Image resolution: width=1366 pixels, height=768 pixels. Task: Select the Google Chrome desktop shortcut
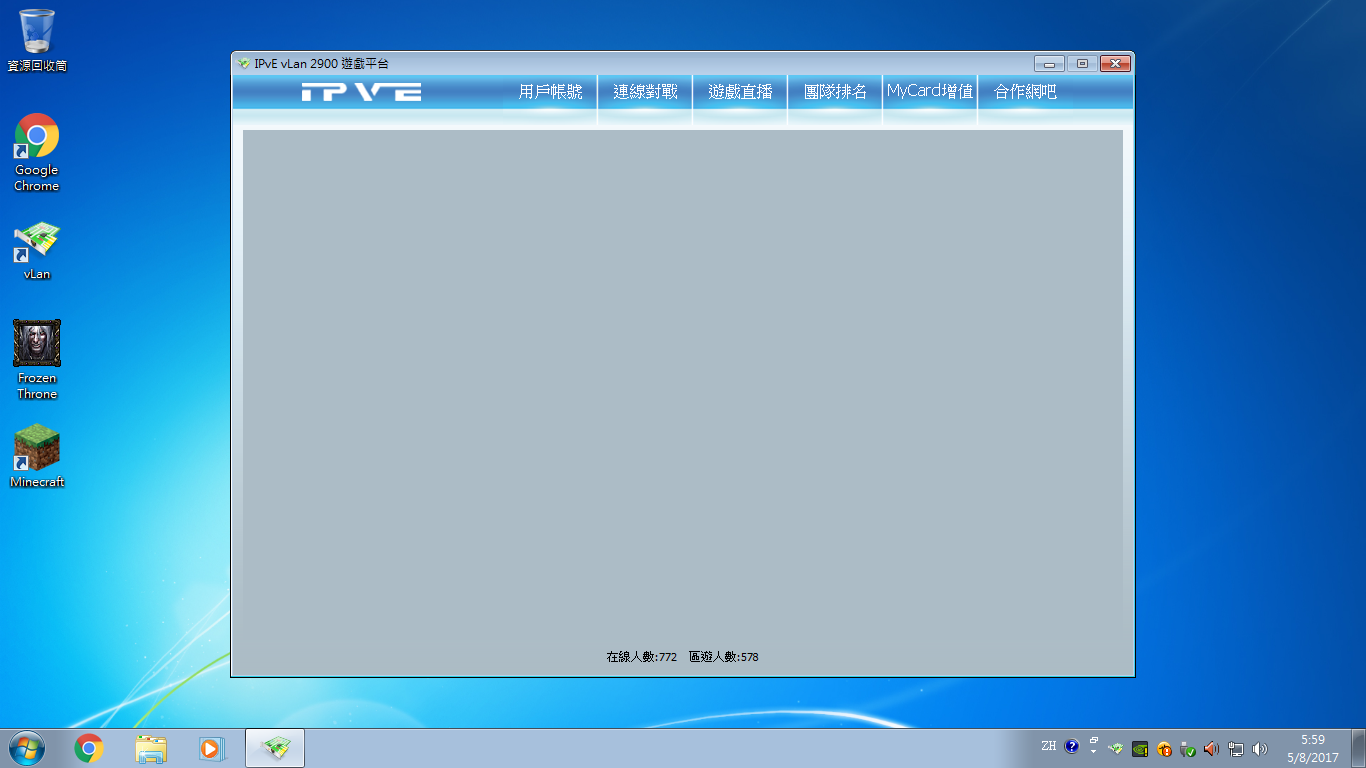click(x=37, y=153)
